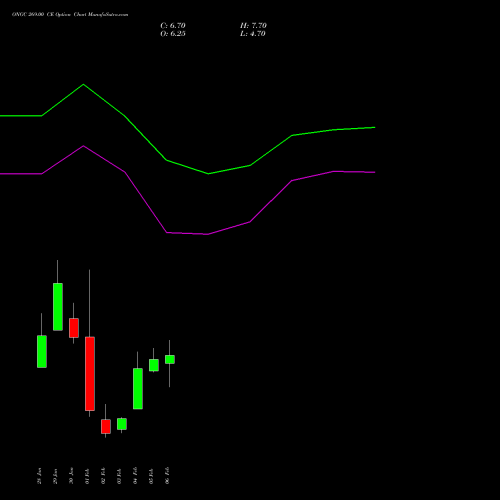Click the high price value H: 7.70
500x500 pixels.
253,26
